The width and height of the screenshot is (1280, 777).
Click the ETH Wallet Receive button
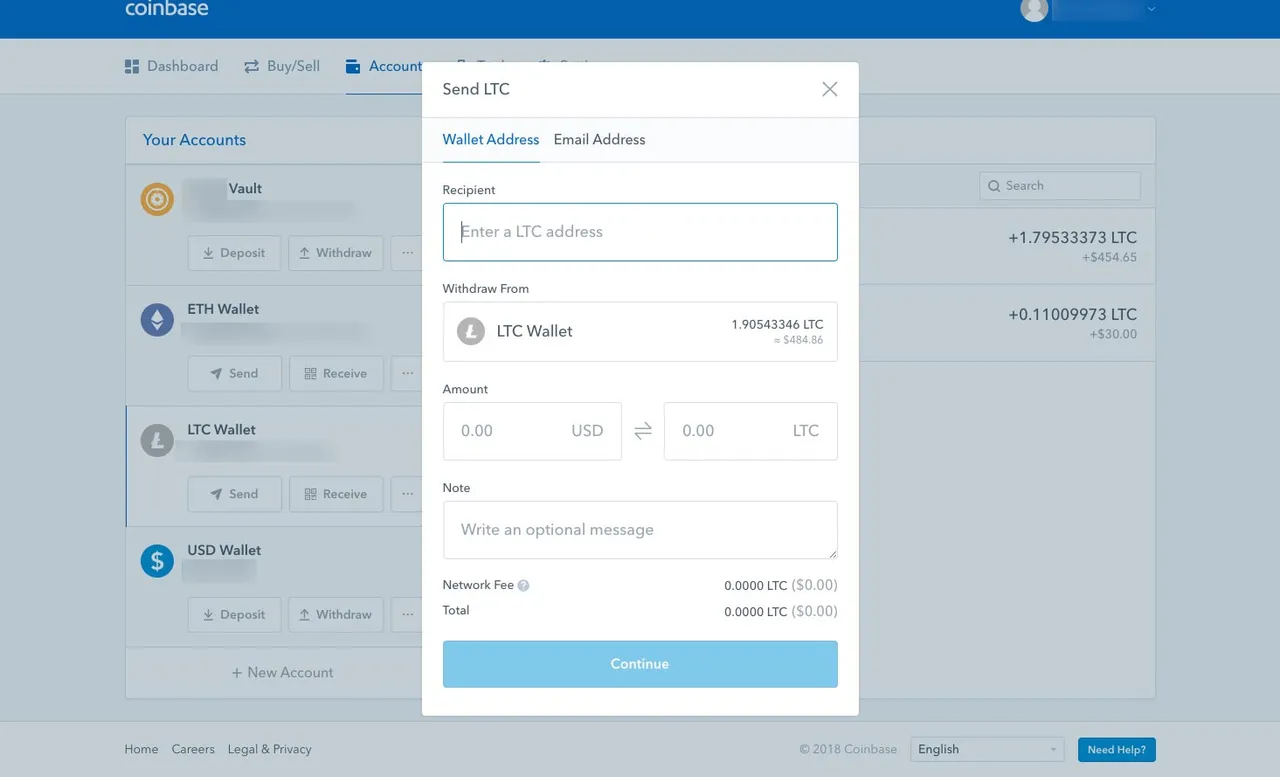(x=335, y=373)
